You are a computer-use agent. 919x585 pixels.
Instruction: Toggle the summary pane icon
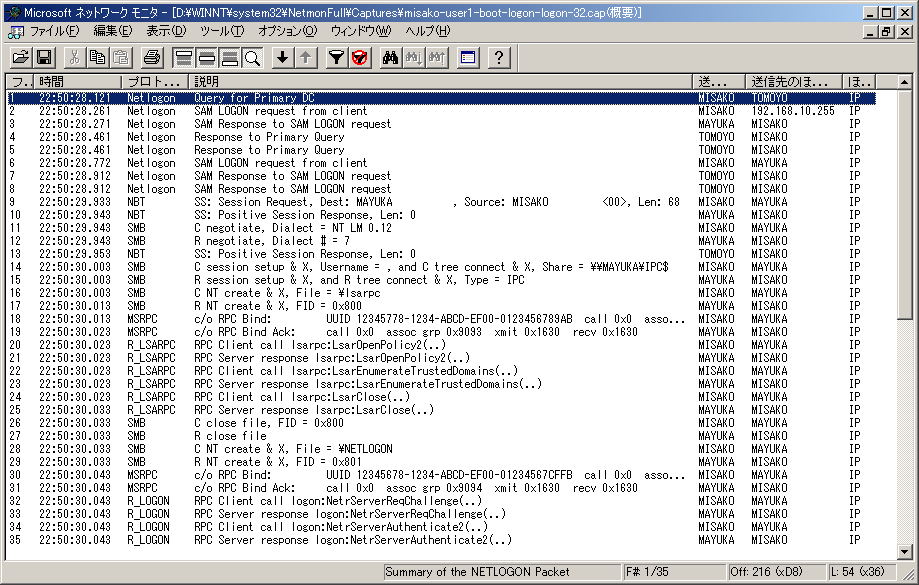click(x=183, y=57)
